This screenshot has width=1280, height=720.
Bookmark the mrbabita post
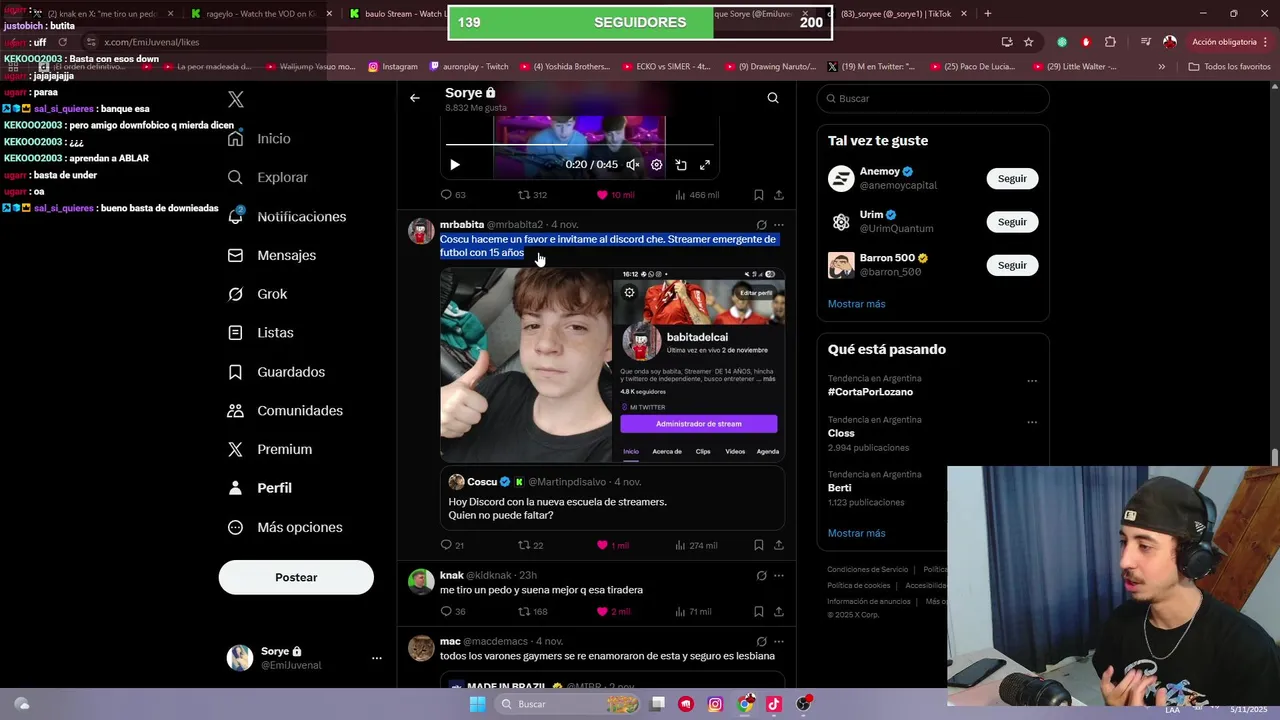click(x=759, y=545)
